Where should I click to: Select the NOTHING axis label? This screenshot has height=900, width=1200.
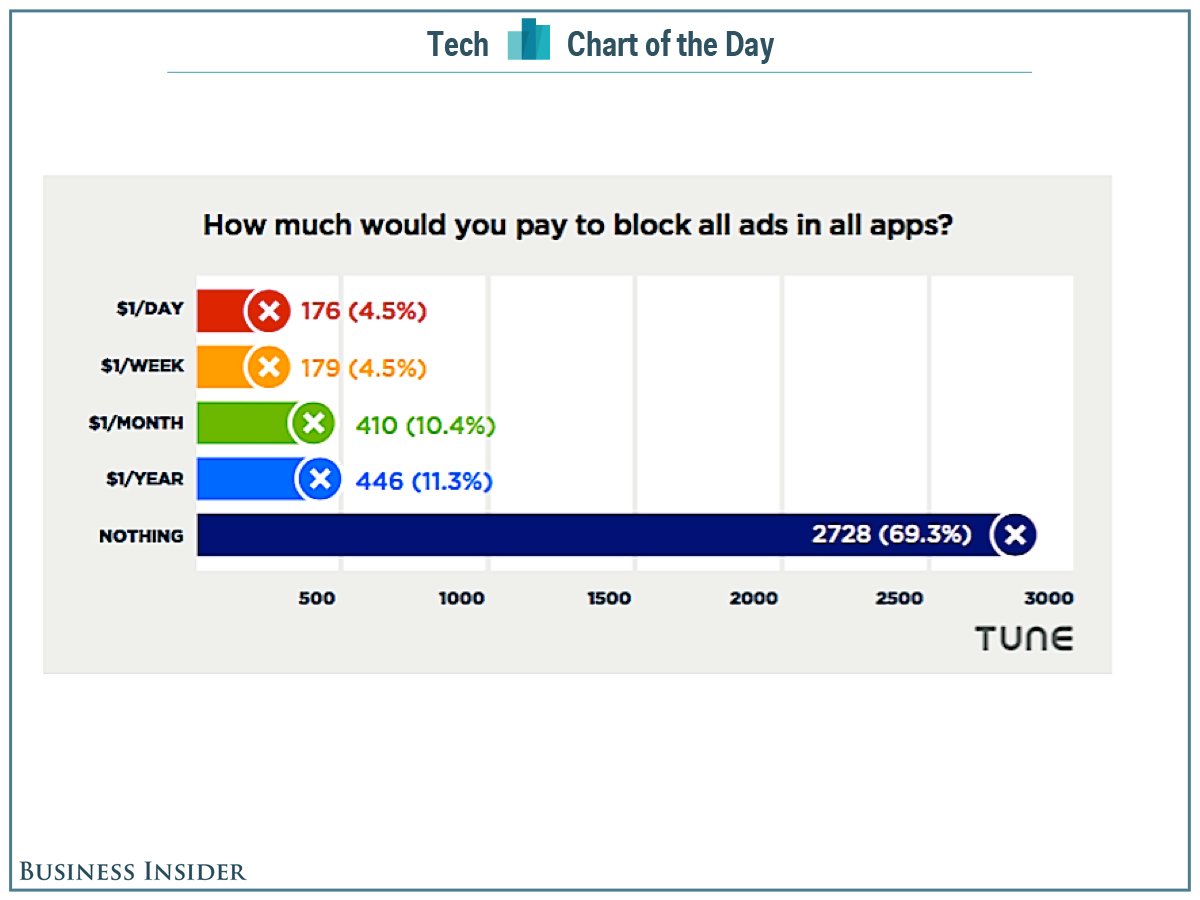coord(141,536)
